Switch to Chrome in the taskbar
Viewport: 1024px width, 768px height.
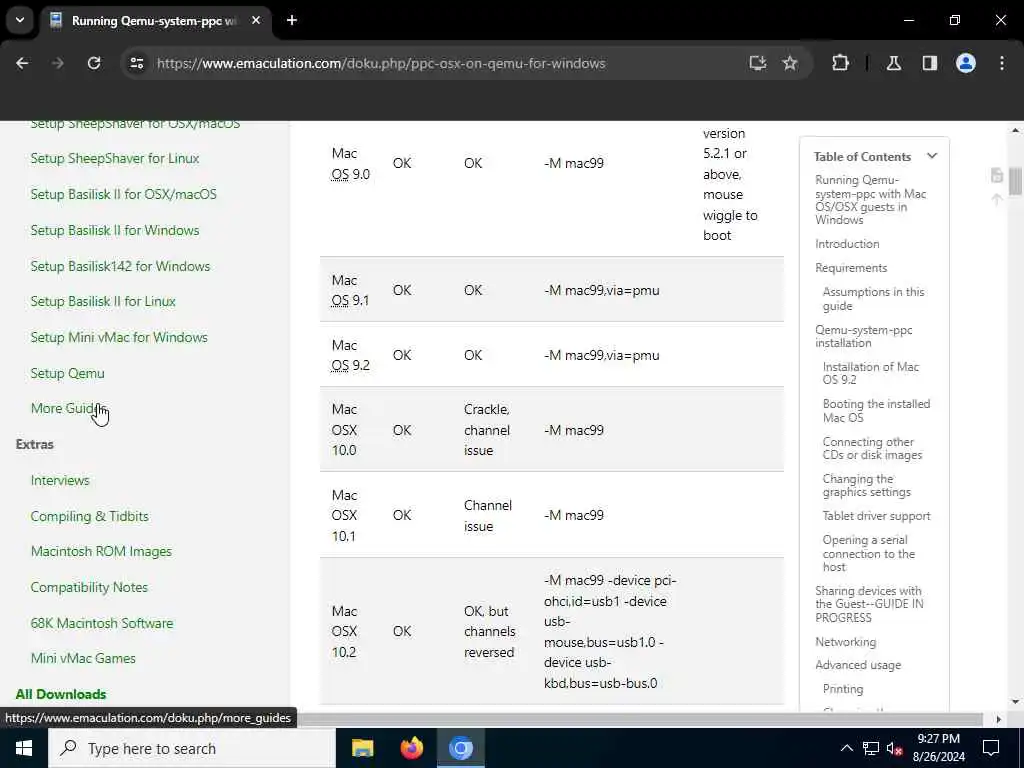(x=460, y=748)
